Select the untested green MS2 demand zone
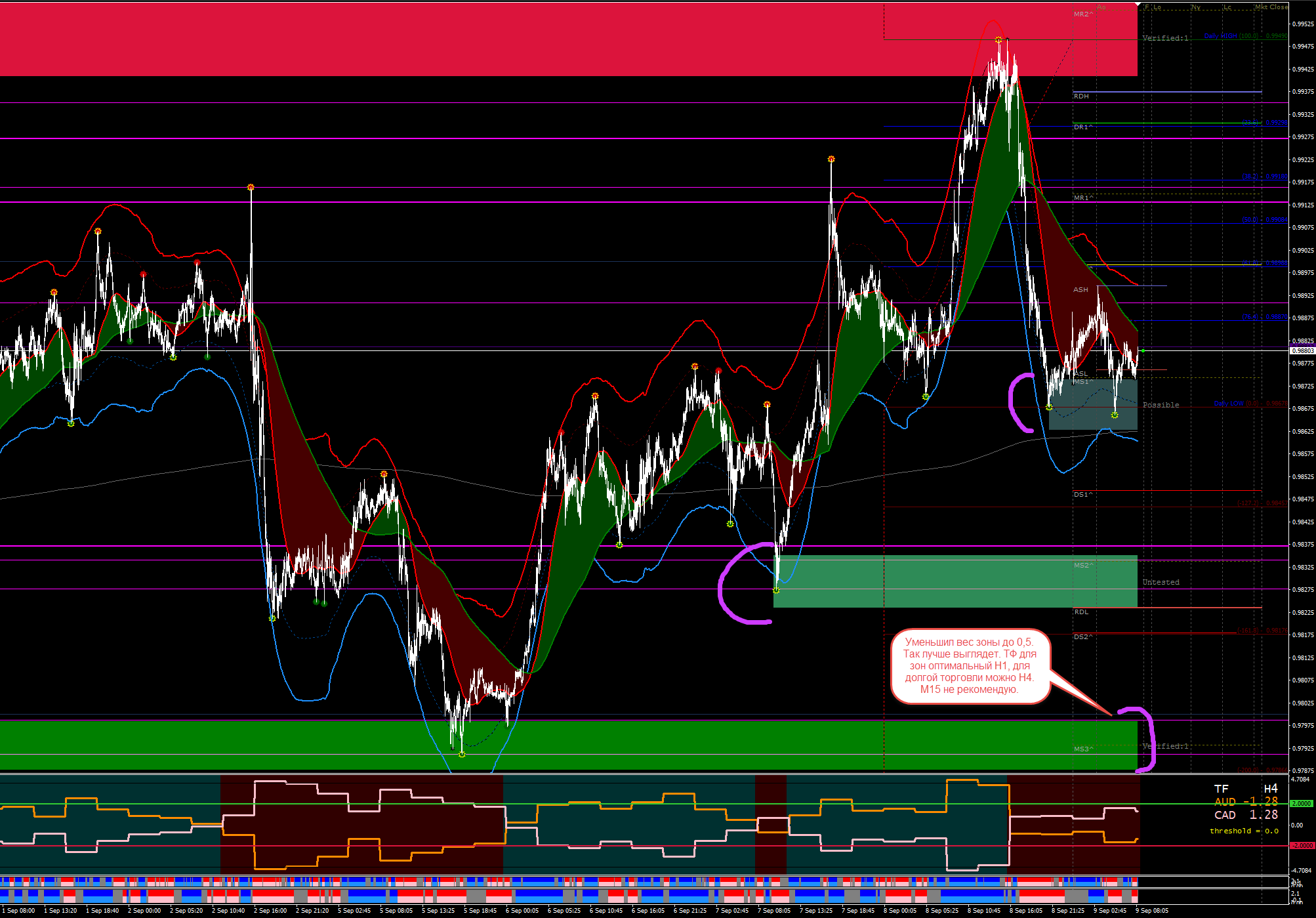 pyautogui.click(x=956, y=581)
